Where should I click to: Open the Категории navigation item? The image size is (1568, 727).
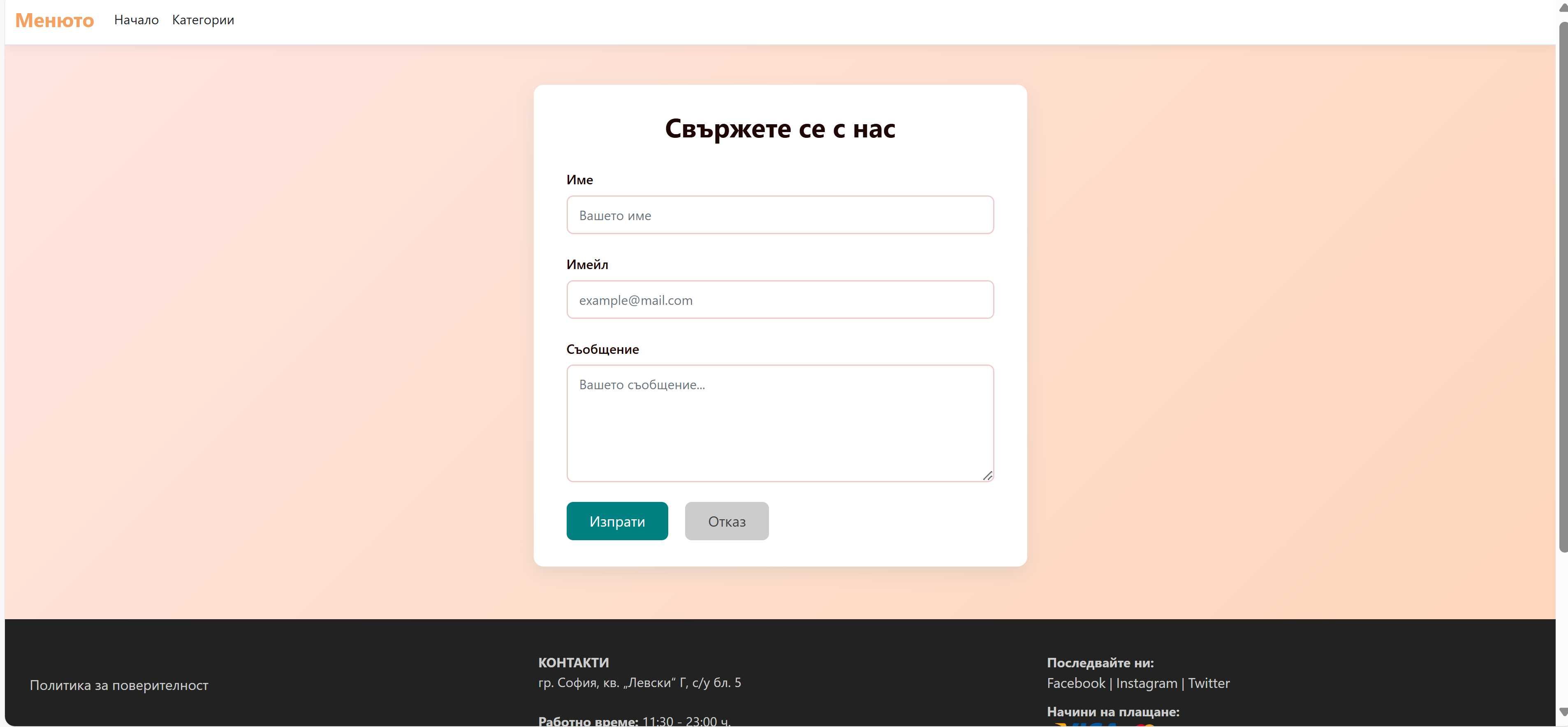point(203,20)
